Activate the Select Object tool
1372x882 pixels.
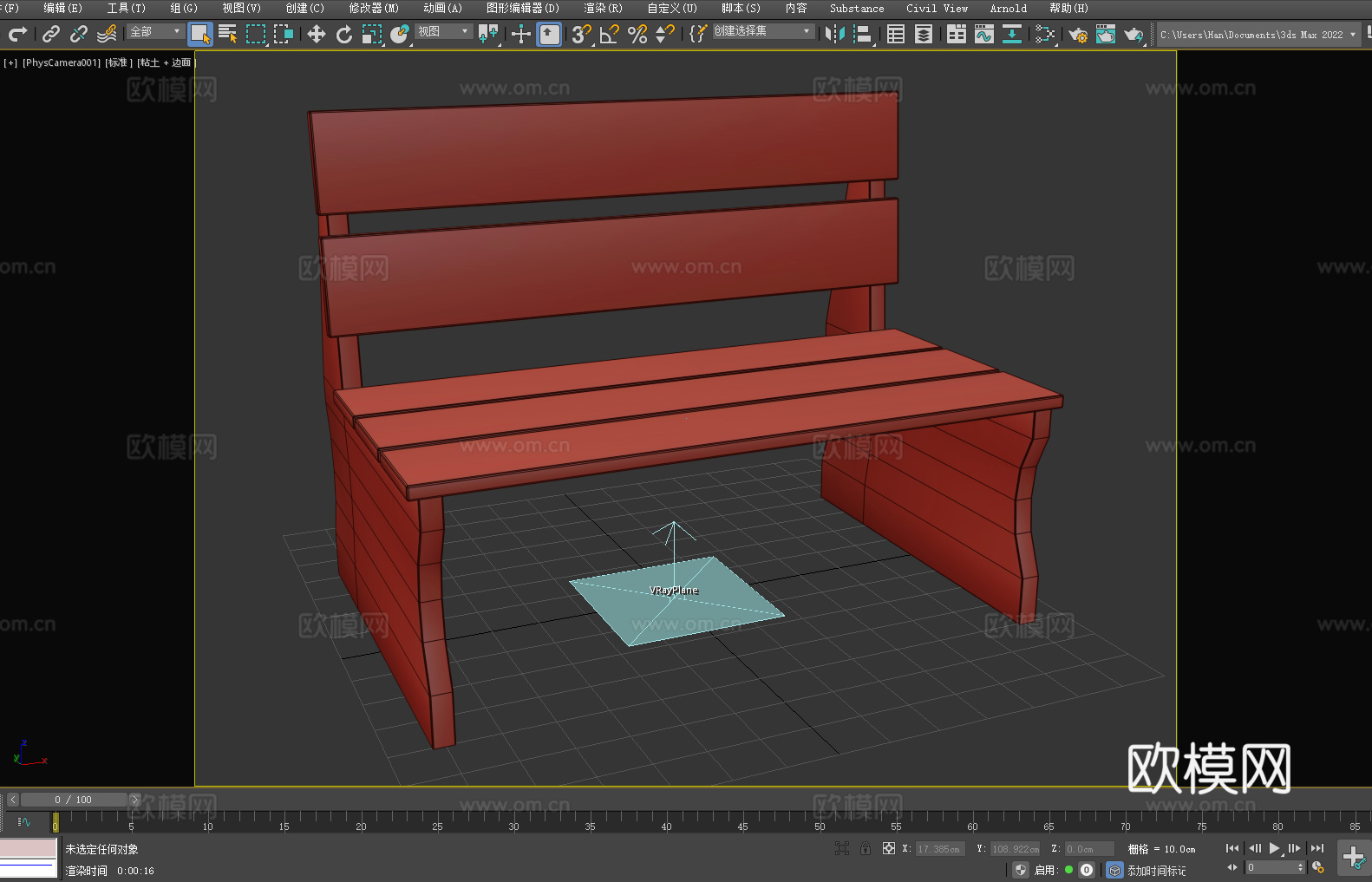click(200, 34)
